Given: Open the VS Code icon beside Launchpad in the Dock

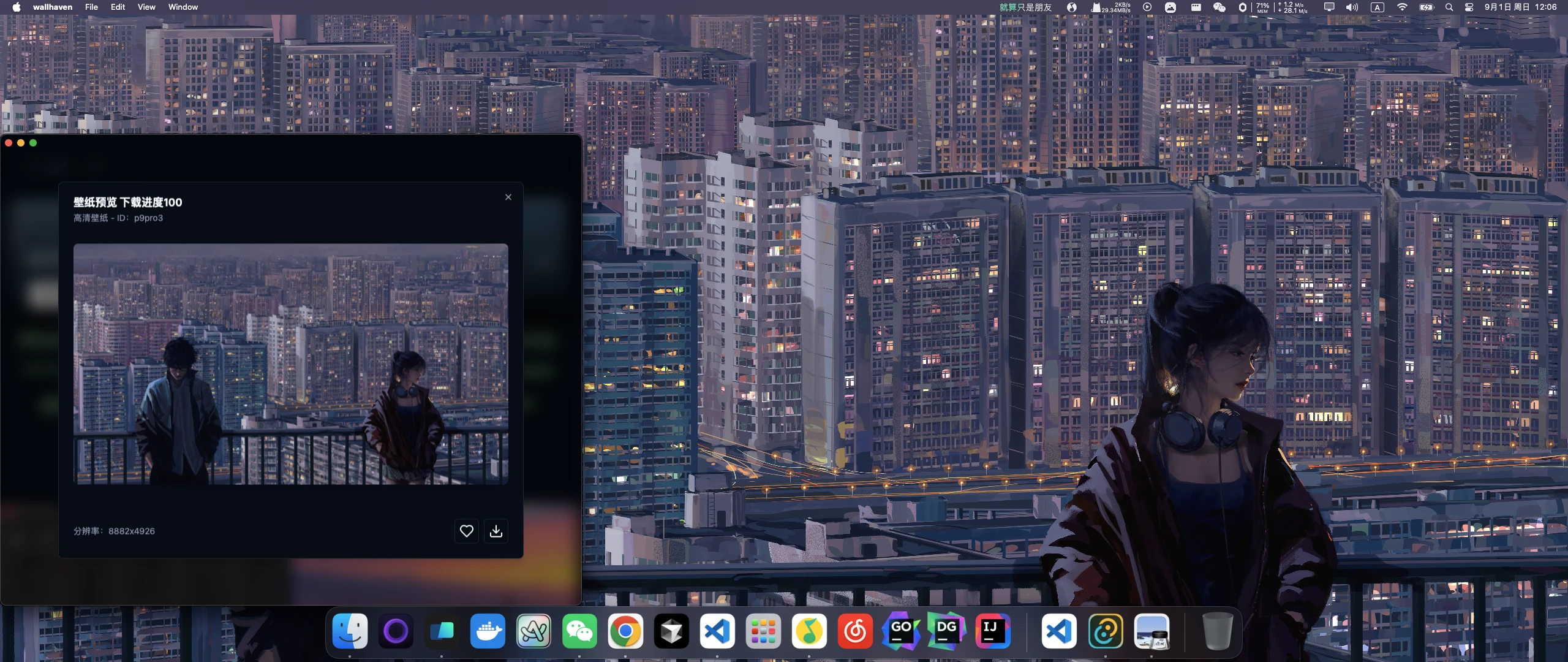Looking at the screenshot, I should (x=717, y=631).
